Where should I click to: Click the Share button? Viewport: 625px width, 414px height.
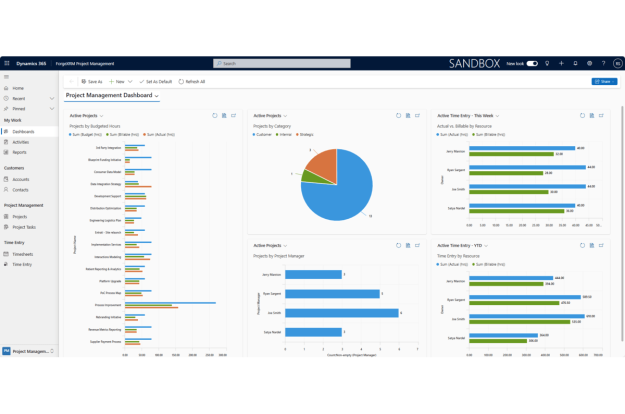pos(604,81)
